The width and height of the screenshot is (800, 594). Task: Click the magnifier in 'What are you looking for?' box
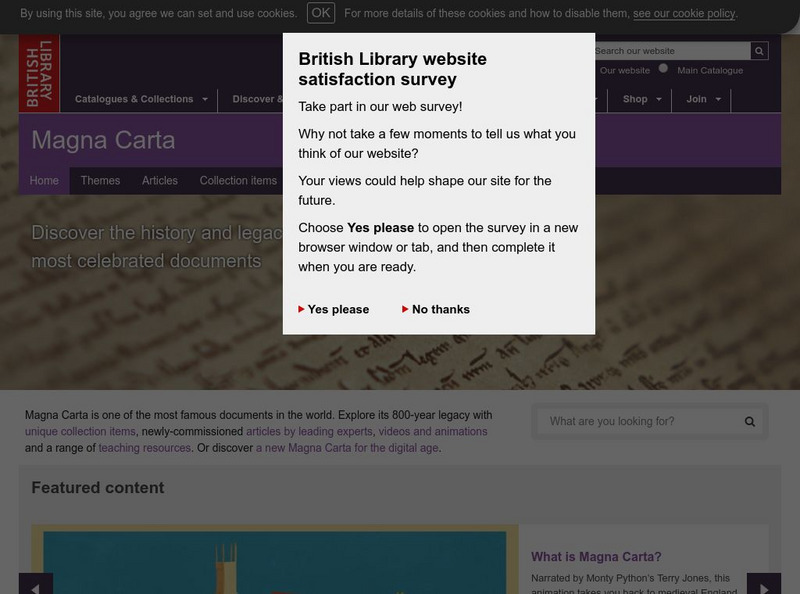pos(749,422)
